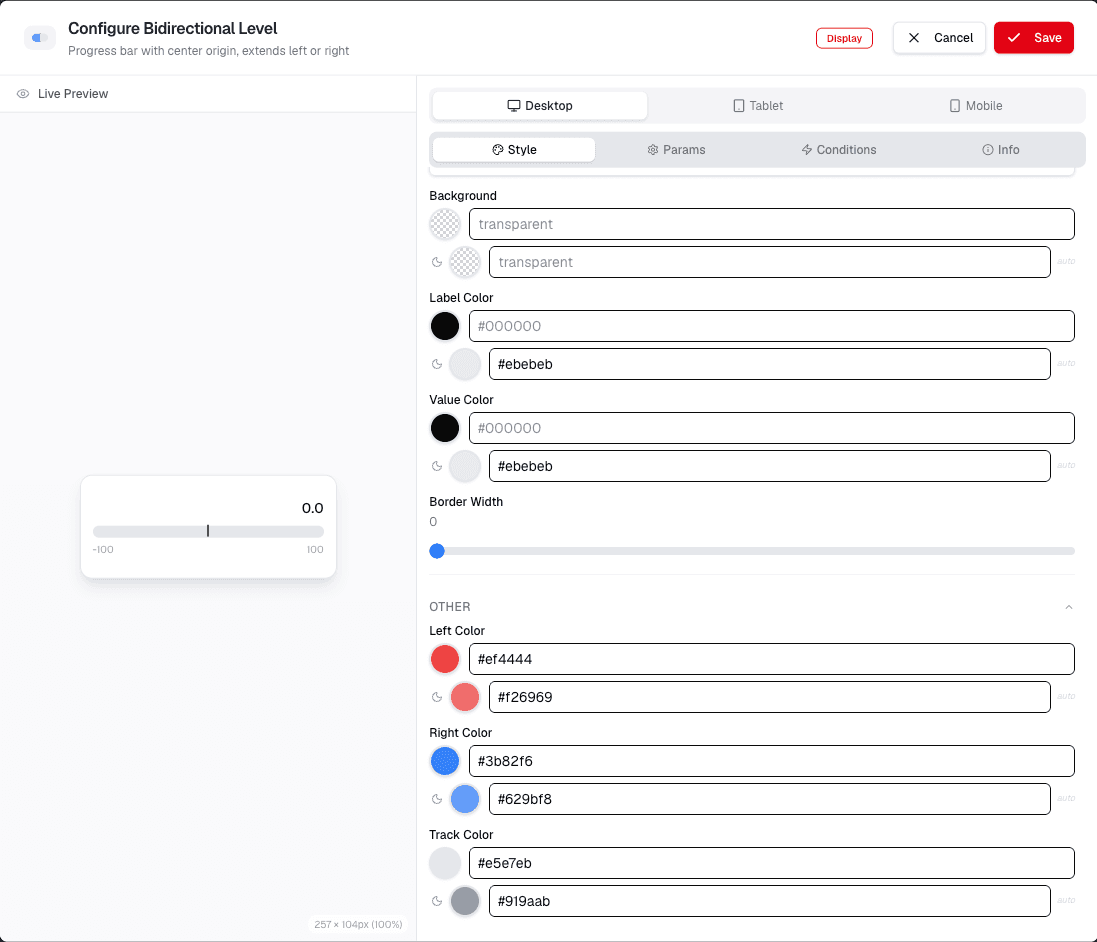Collapse the OTHER section chevron
The height and width of the screenshot is (942, 1097).
tap(1069, 607)
